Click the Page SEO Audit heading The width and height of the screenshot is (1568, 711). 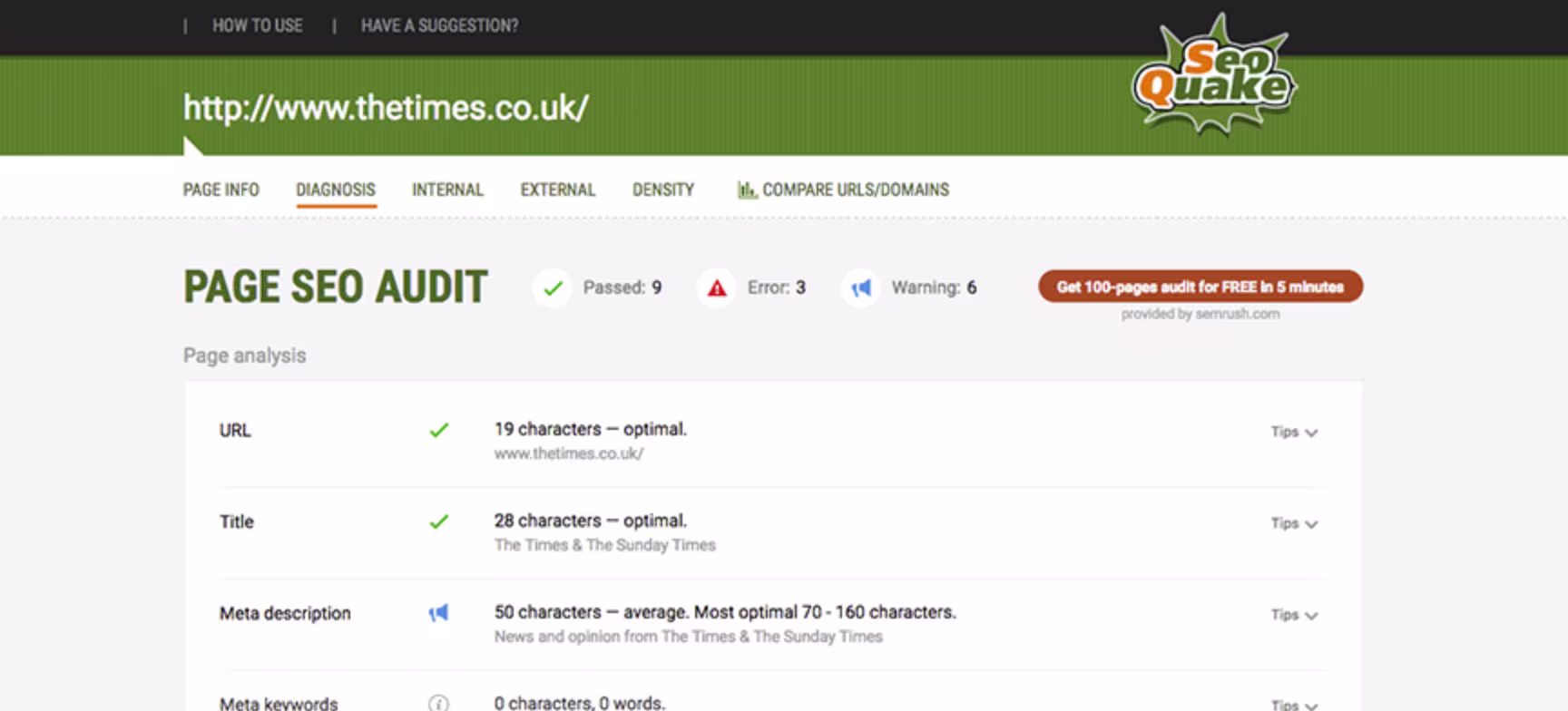[336, 287]
